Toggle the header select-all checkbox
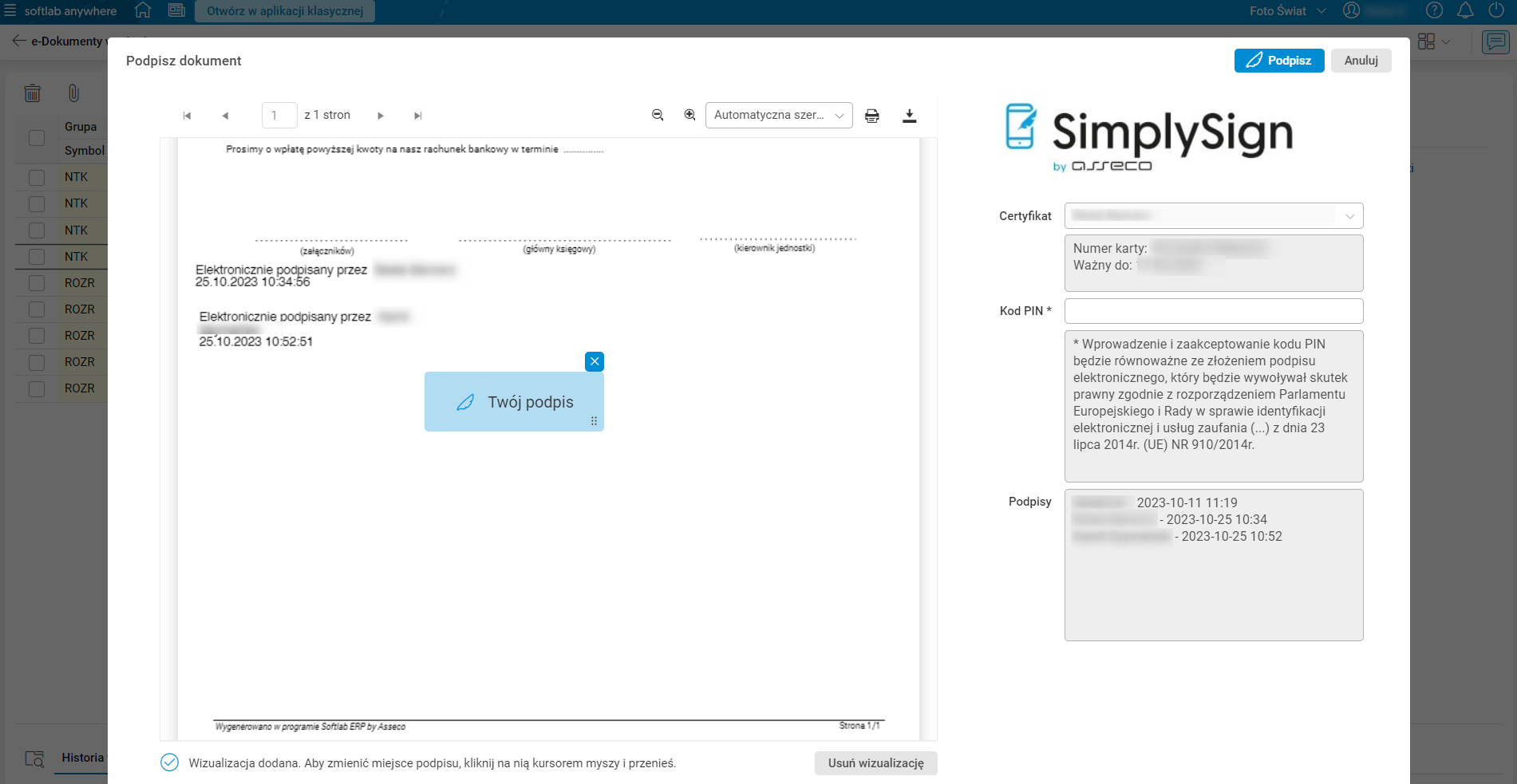This screenshot has height=784, width=1517. (x=37, y=138)
